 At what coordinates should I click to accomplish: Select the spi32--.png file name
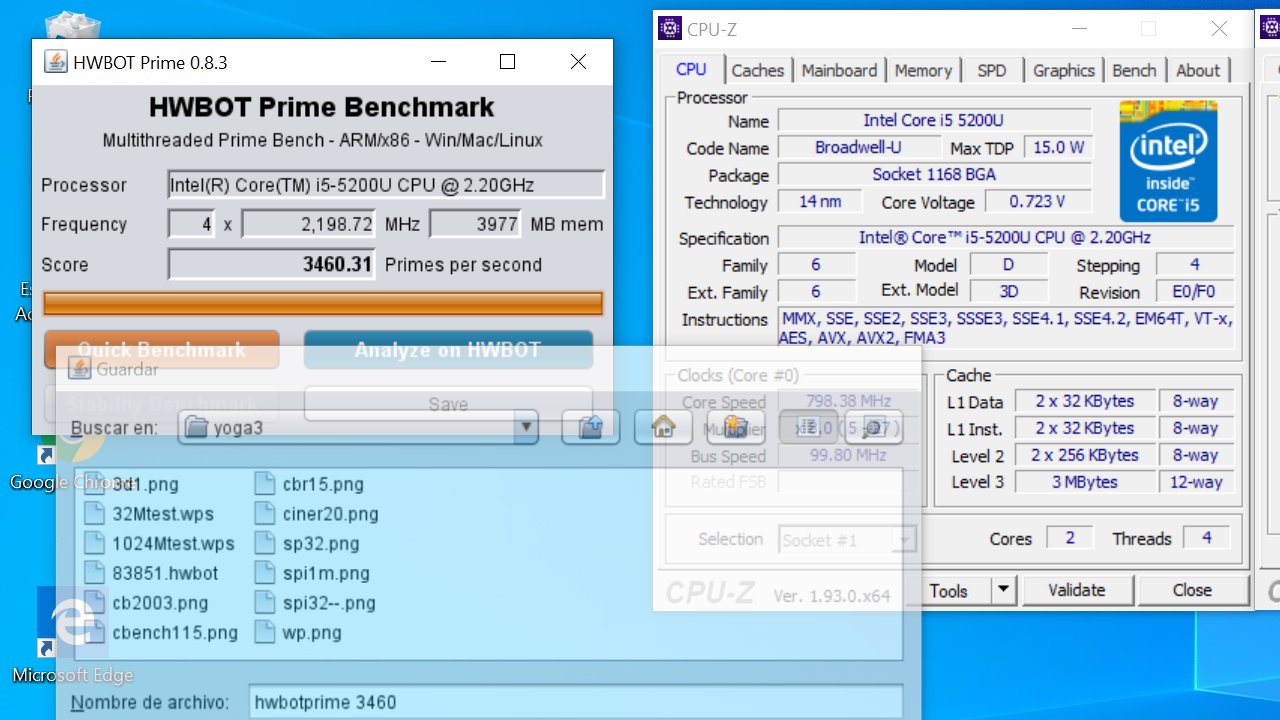coord(329,603)
